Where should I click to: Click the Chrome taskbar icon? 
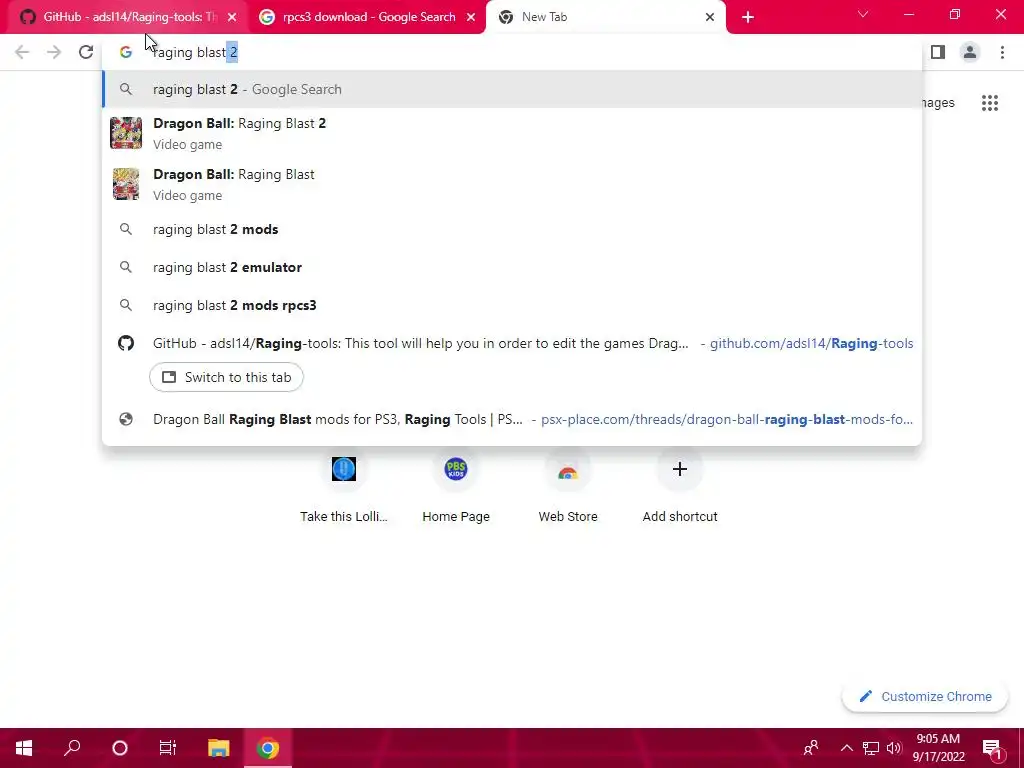(x=267, y=748)
